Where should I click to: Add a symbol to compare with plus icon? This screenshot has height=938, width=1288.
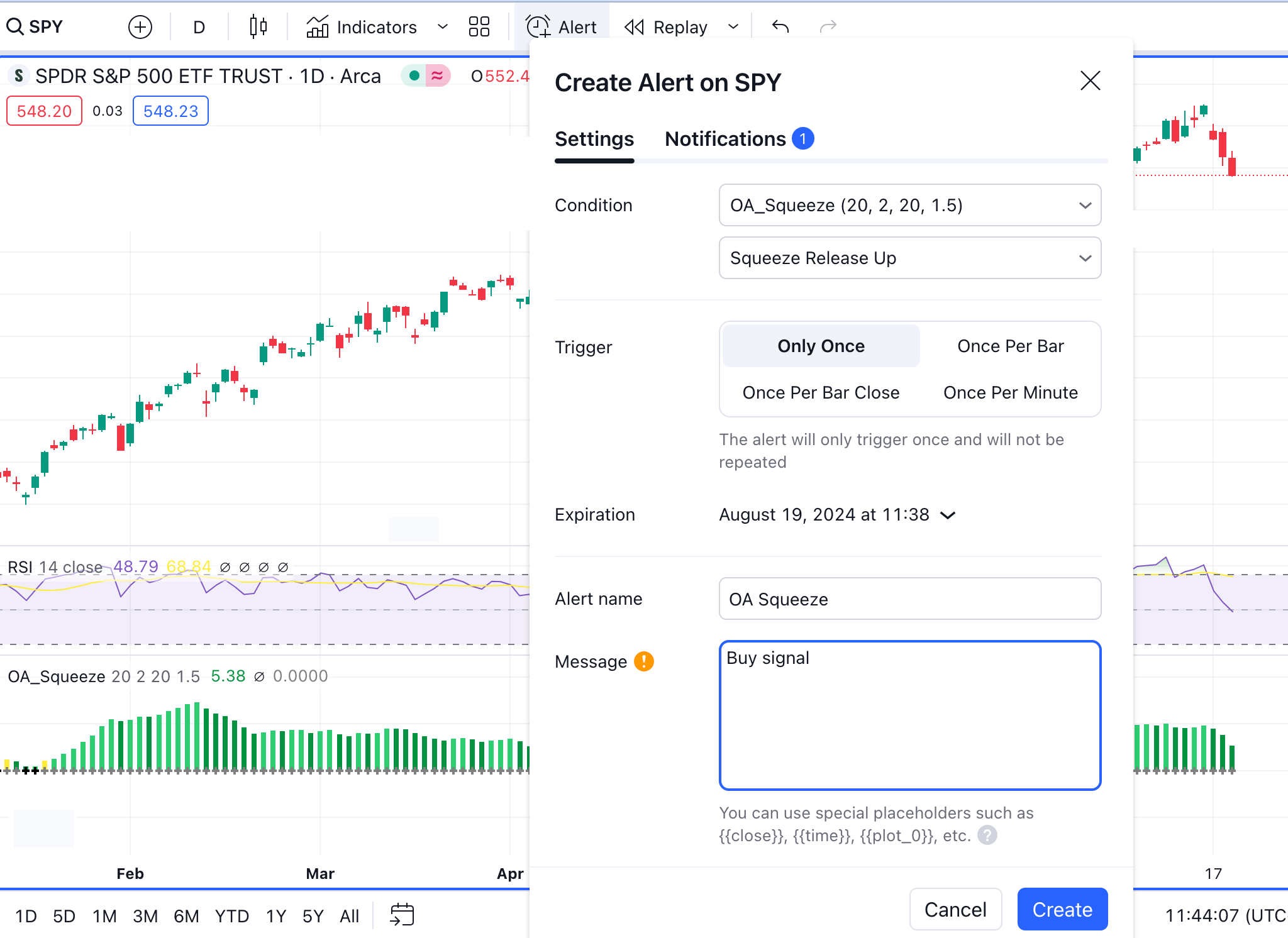[140, 27]
